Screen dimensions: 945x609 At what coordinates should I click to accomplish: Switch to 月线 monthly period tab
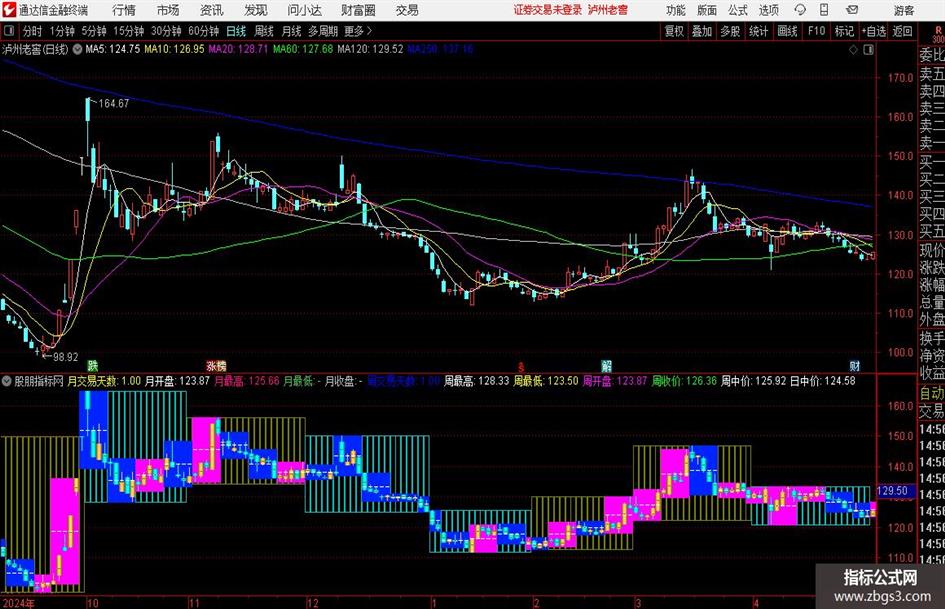[292, 31]
